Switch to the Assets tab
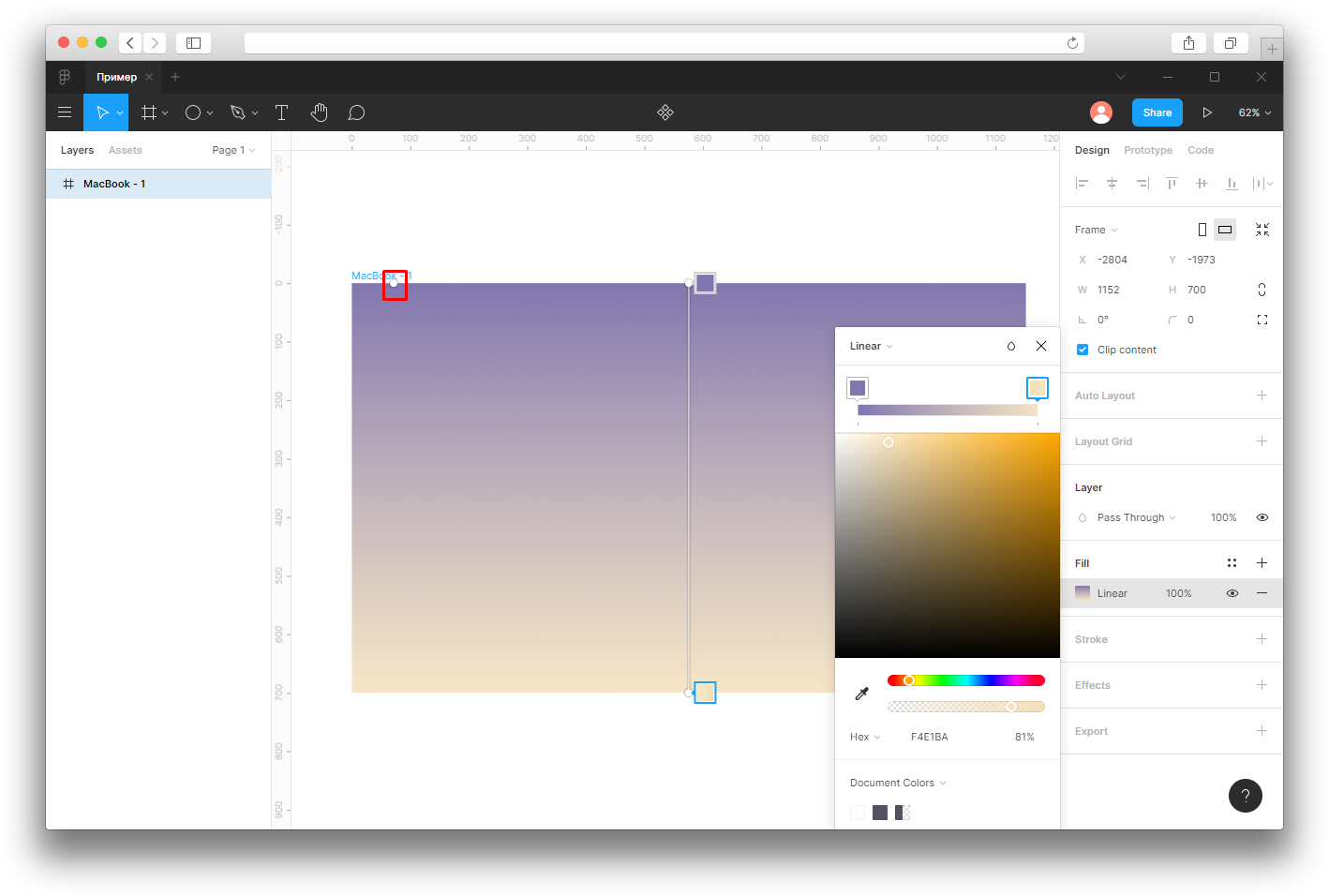 pyautogui.click(x=125, y=150)
